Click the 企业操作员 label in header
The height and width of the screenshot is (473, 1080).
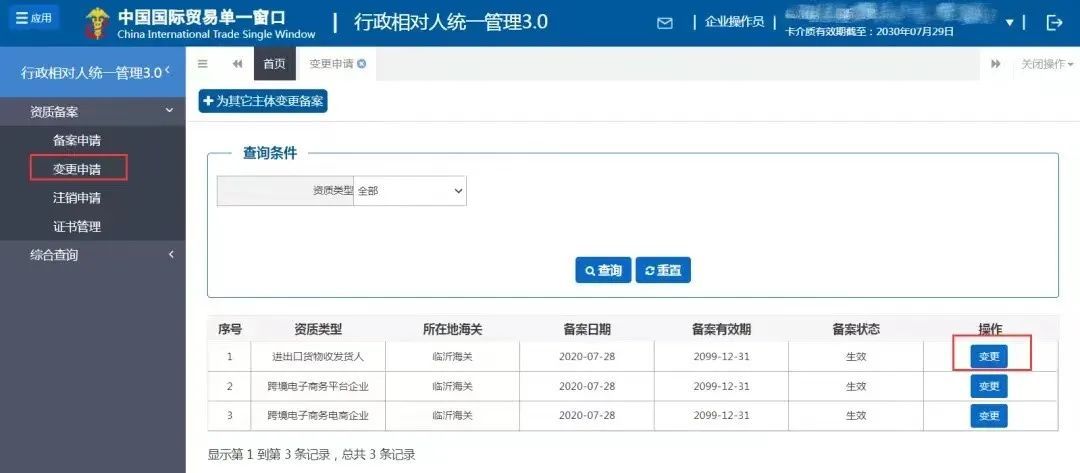[734, 22]
